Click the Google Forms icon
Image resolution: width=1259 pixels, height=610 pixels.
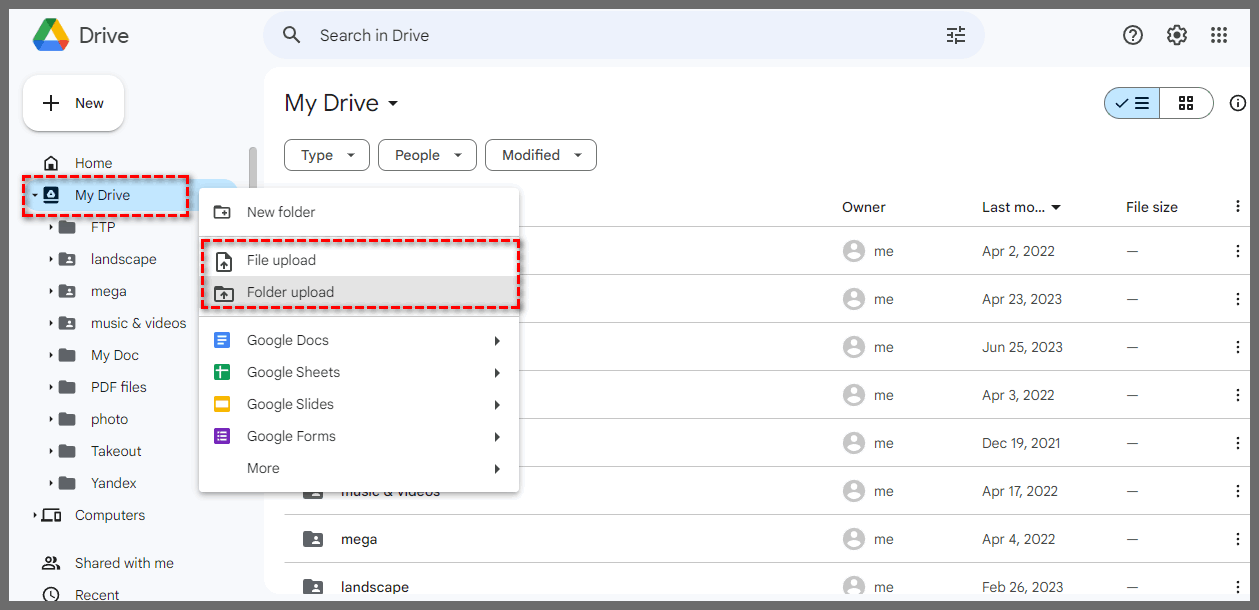click(221, 435)
